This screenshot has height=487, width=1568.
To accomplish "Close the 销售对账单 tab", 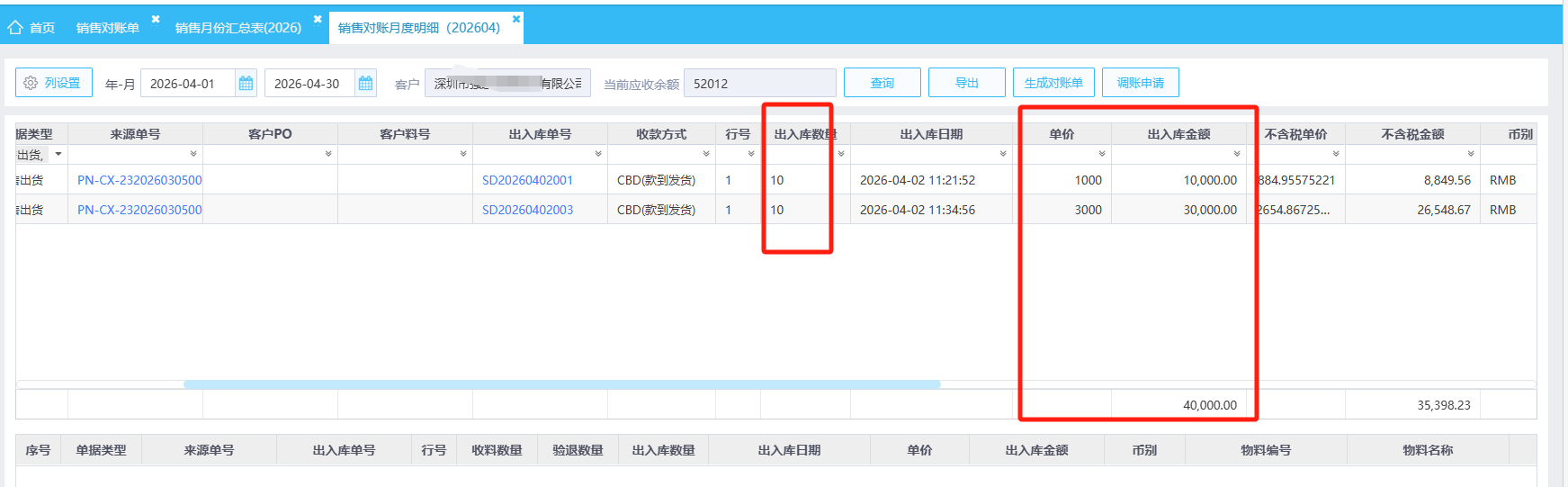I will click(156, 18).
